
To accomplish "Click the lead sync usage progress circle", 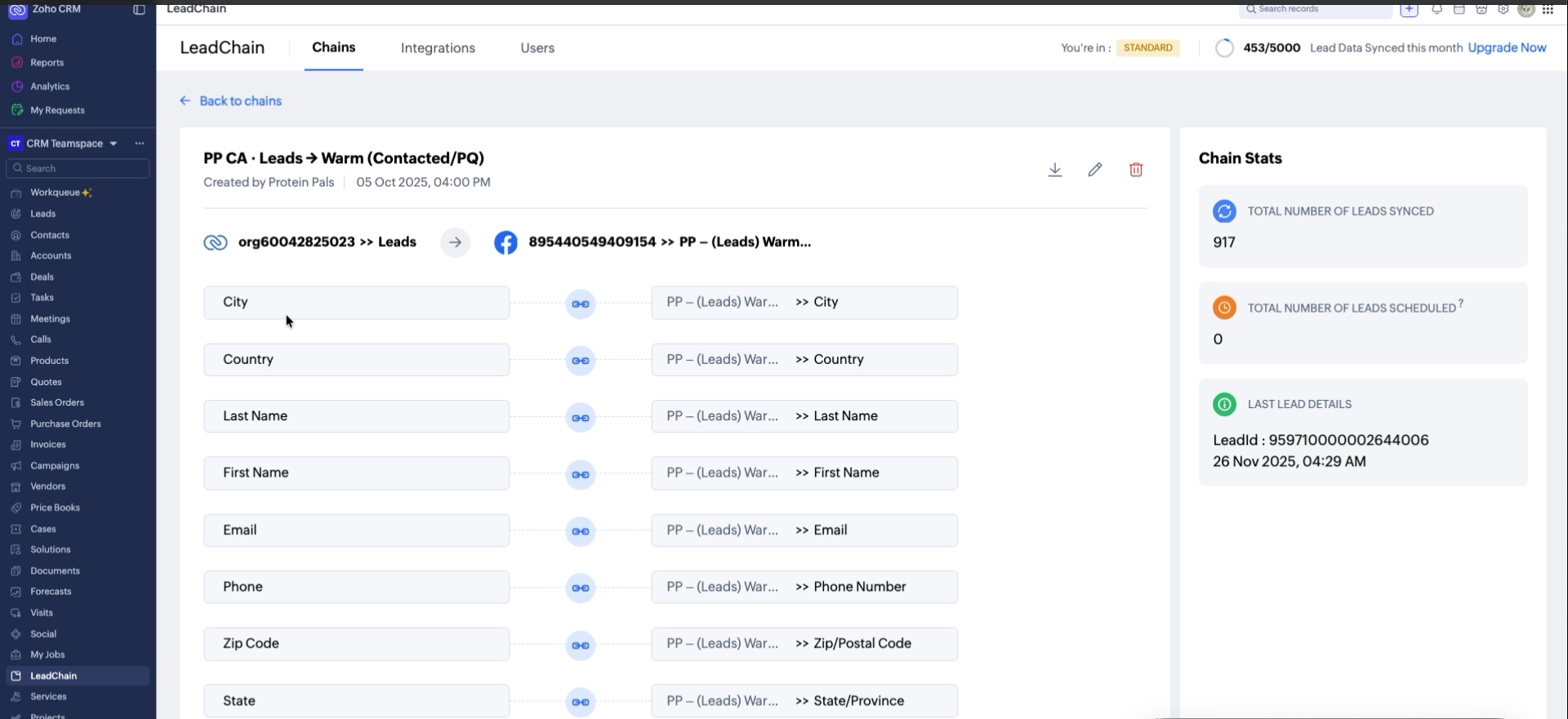I will (1224, 48).
